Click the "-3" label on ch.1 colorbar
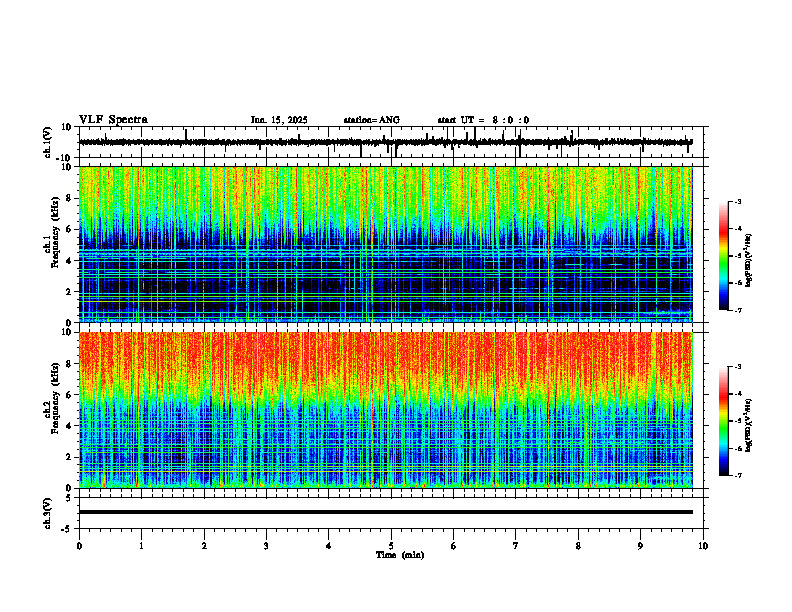Viewport: 792px width, 612px height. tap(738, 202)
